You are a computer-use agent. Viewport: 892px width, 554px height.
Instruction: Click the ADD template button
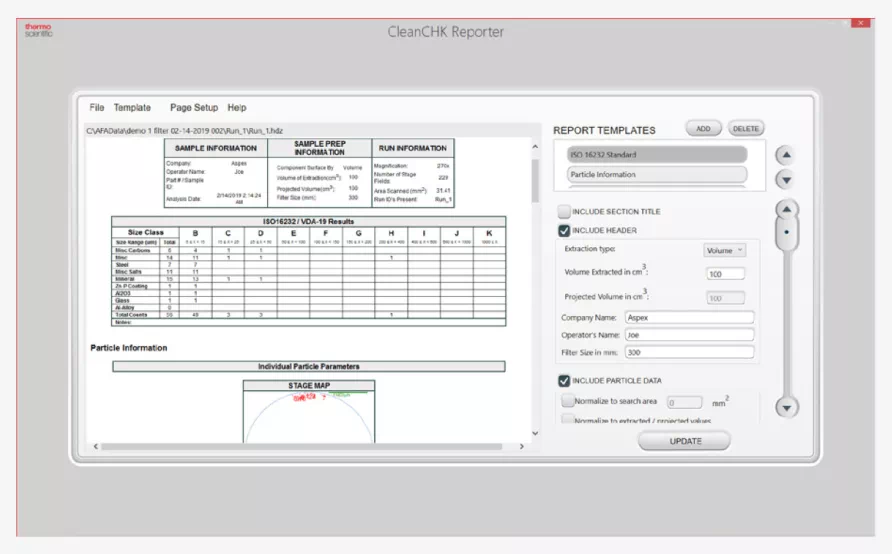(703, 129)
